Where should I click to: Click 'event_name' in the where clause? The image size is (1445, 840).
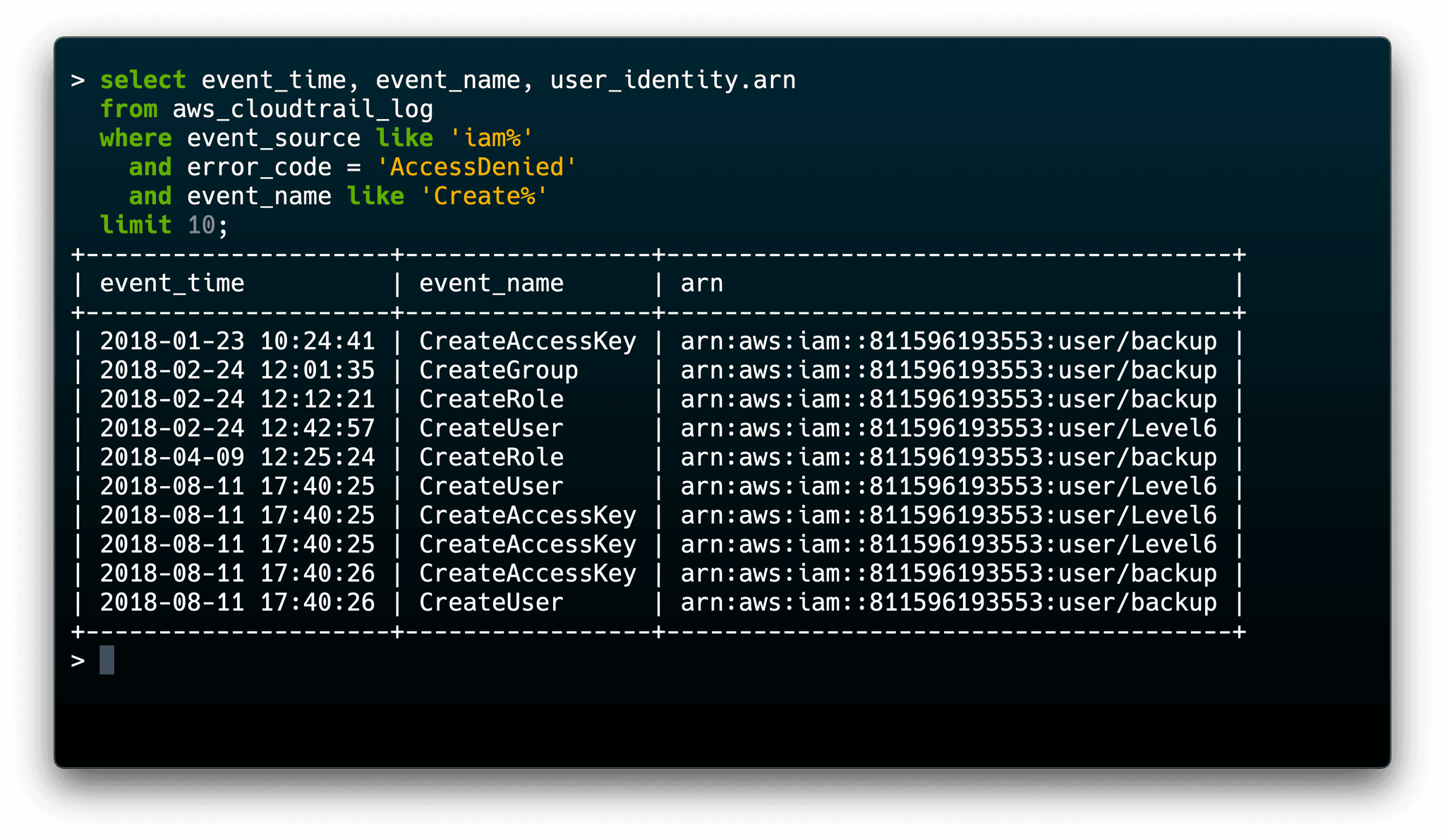point(259,196)
